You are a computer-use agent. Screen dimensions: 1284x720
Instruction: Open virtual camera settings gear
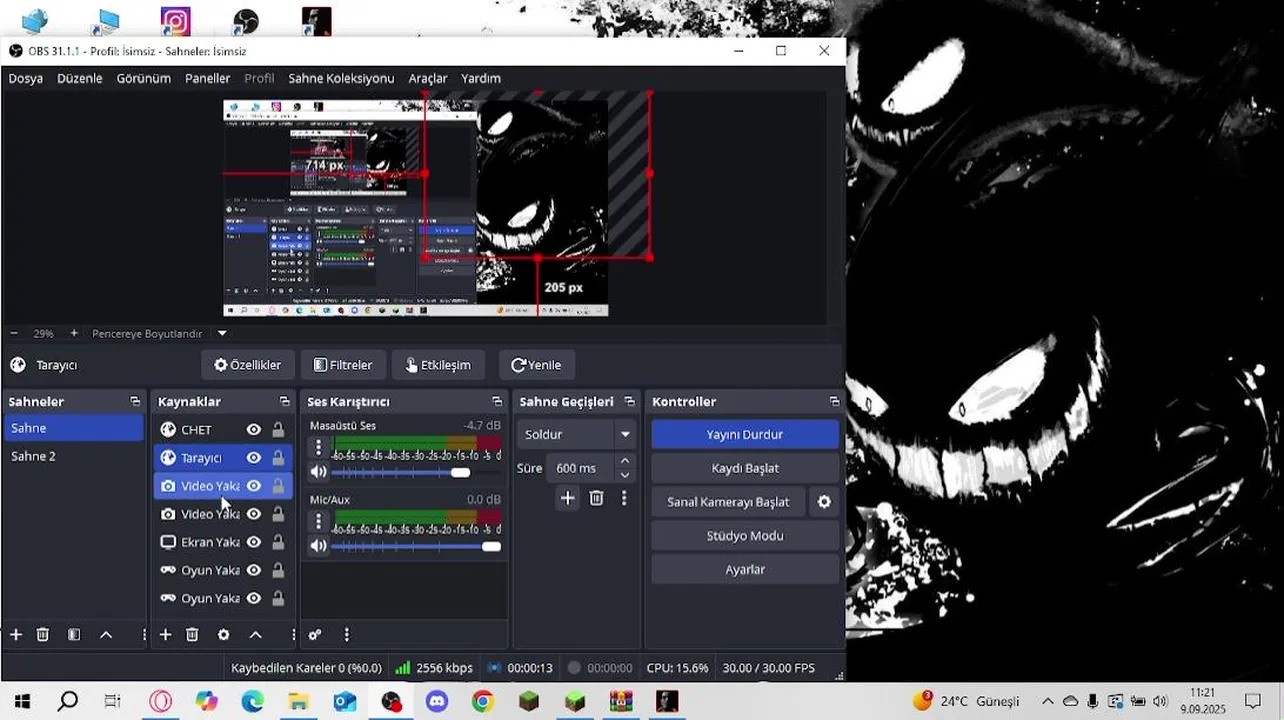point(825,502)
